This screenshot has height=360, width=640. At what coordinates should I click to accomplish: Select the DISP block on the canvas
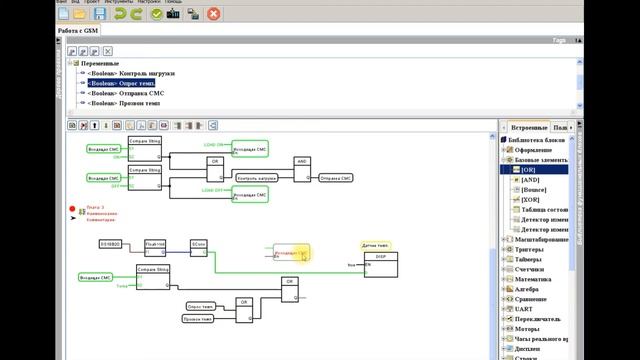pyautogui.click(x=381, y=265)
